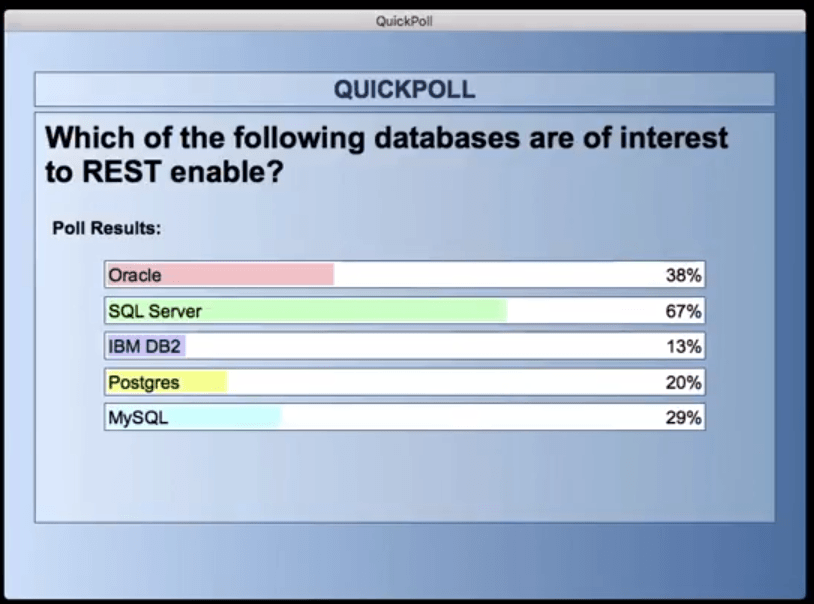Click the QUICKPOLL header banner
Viewport: 814px width, 604px height.
[x=407, y=88]
